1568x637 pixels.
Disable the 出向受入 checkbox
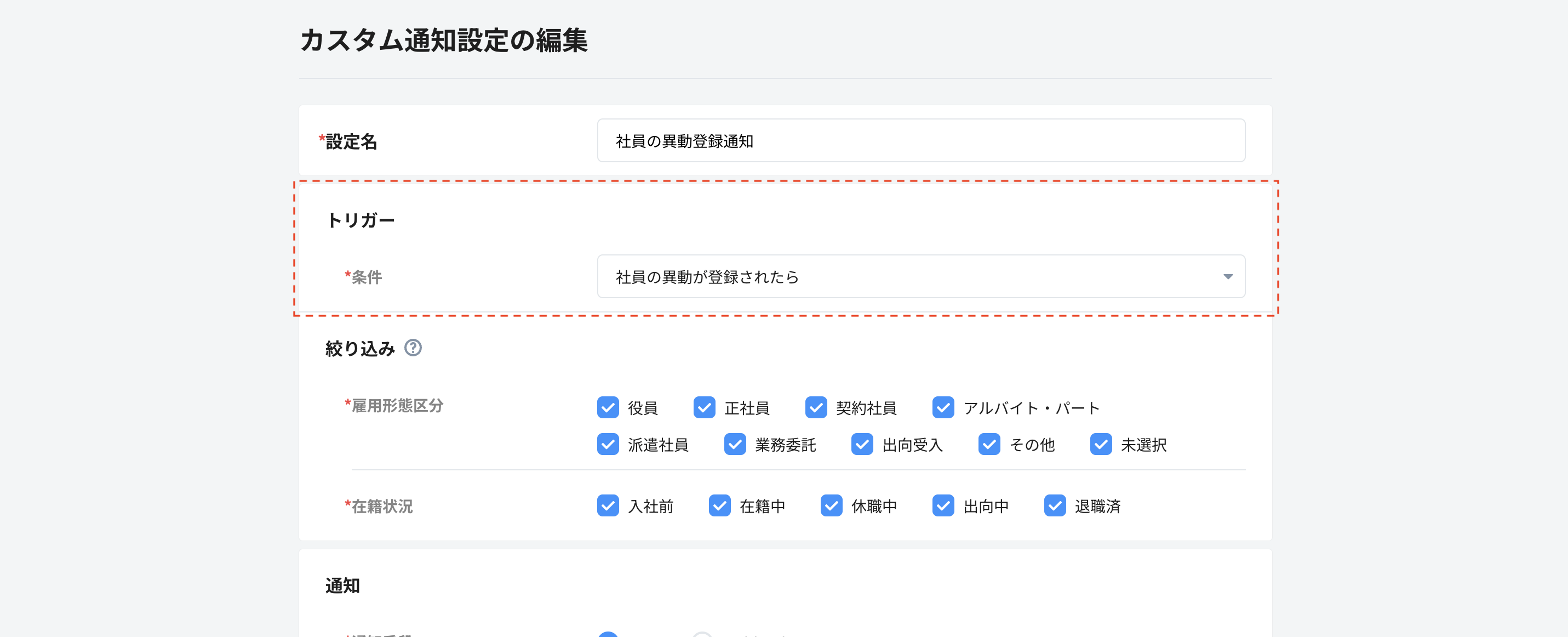[862, 445]
